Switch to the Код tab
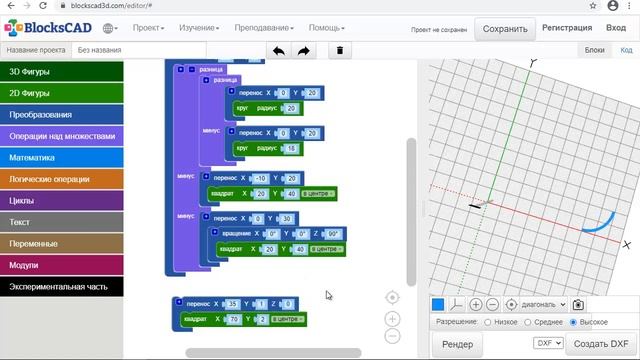Viewport: 640px width, 360px height. pyautogui.click(x=626, y=50)
